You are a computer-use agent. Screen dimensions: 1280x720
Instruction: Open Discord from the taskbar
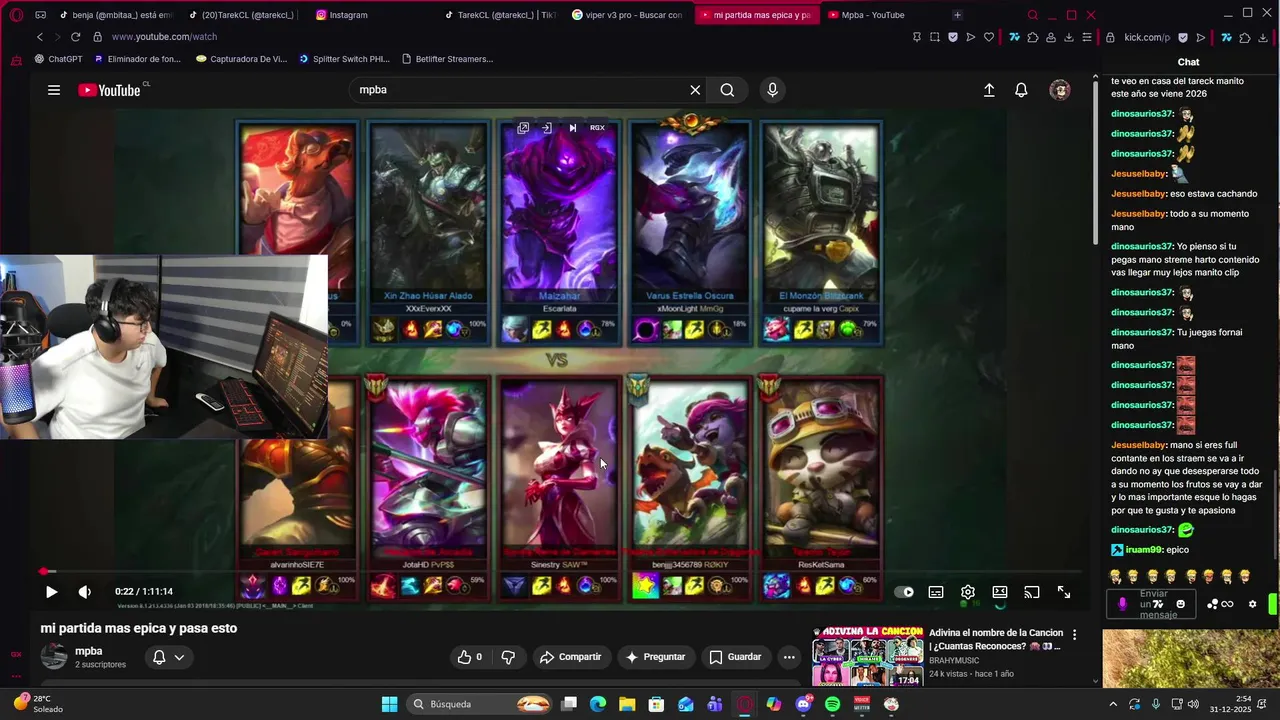[803, 704]
